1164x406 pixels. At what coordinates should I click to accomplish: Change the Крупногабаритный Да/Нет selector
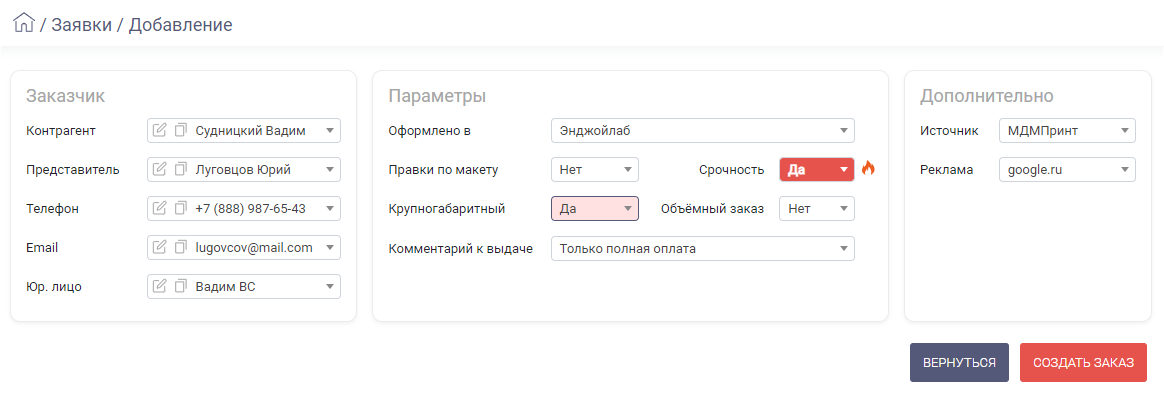point(595,209)
